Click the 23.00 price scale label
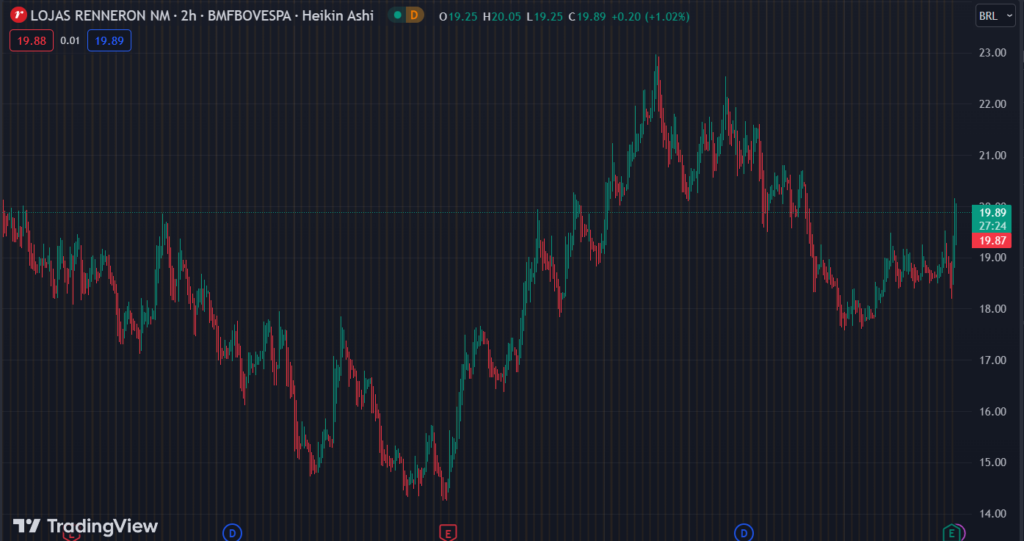1024x541 pixels. pyautogui.click(x=991, y=52)
